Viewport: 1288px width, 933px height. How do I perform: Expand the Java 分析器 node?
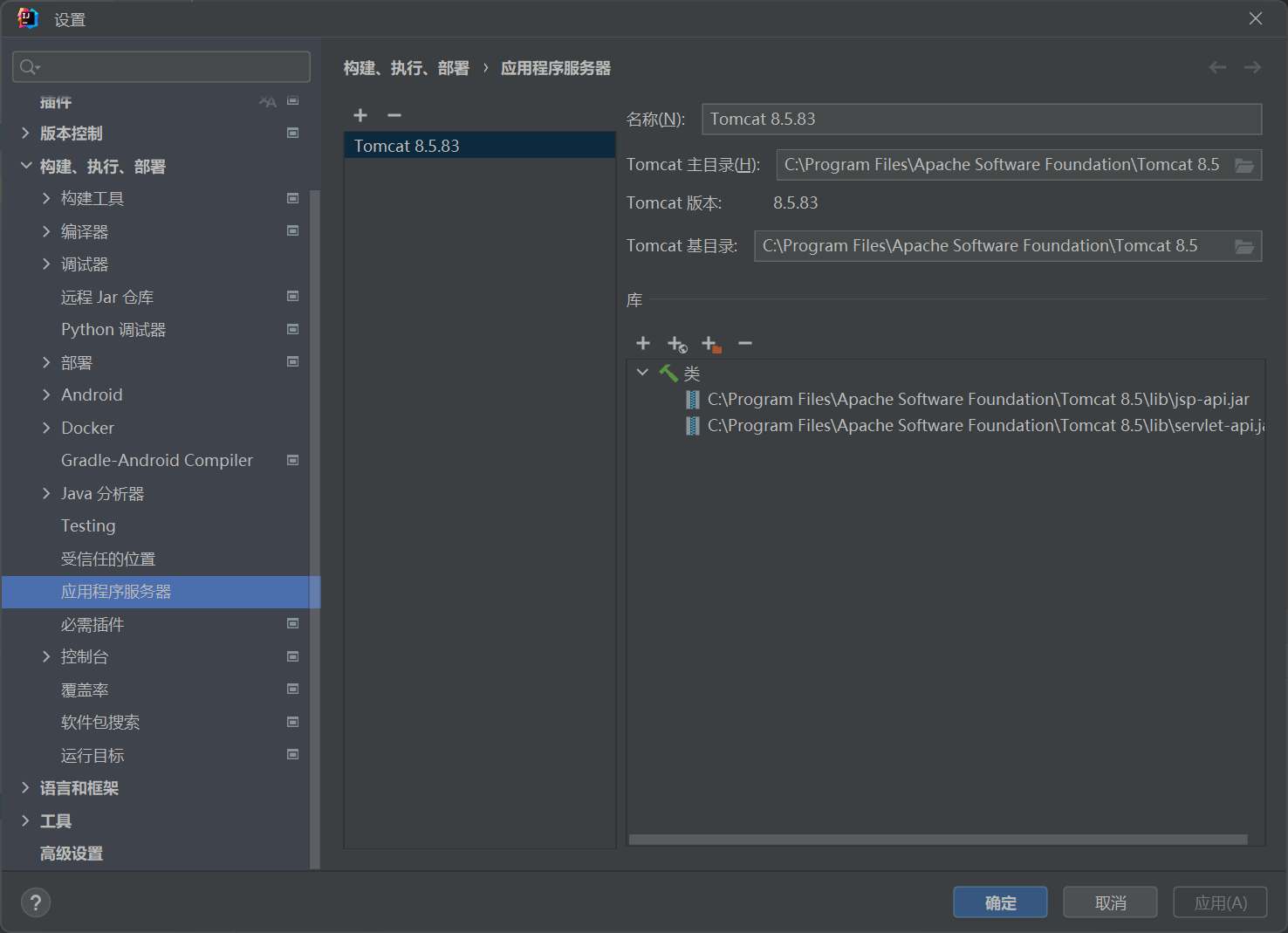[46, 493]
